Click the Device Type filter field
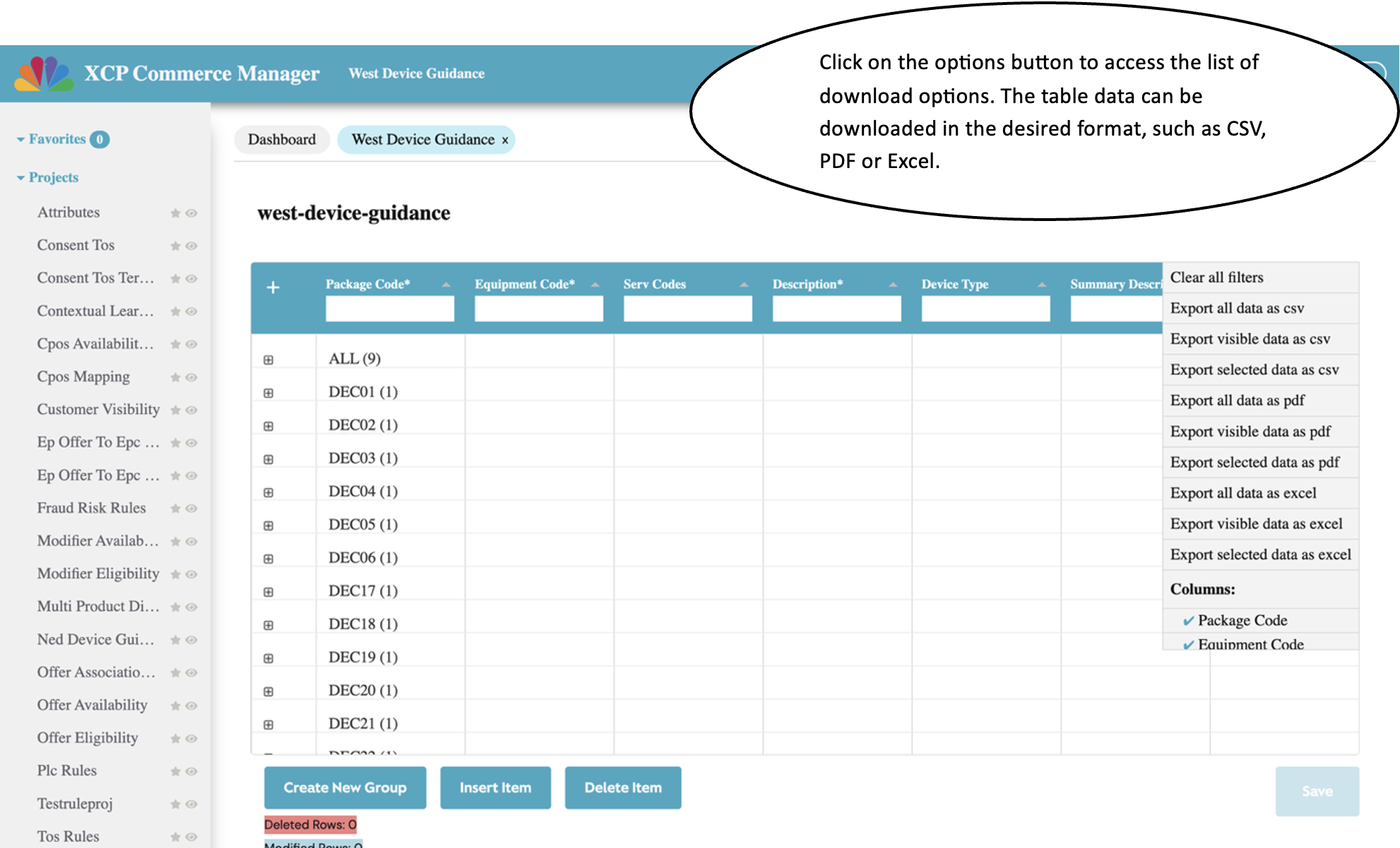Viewport: 1400px width, 848px height. click(986, 309)
